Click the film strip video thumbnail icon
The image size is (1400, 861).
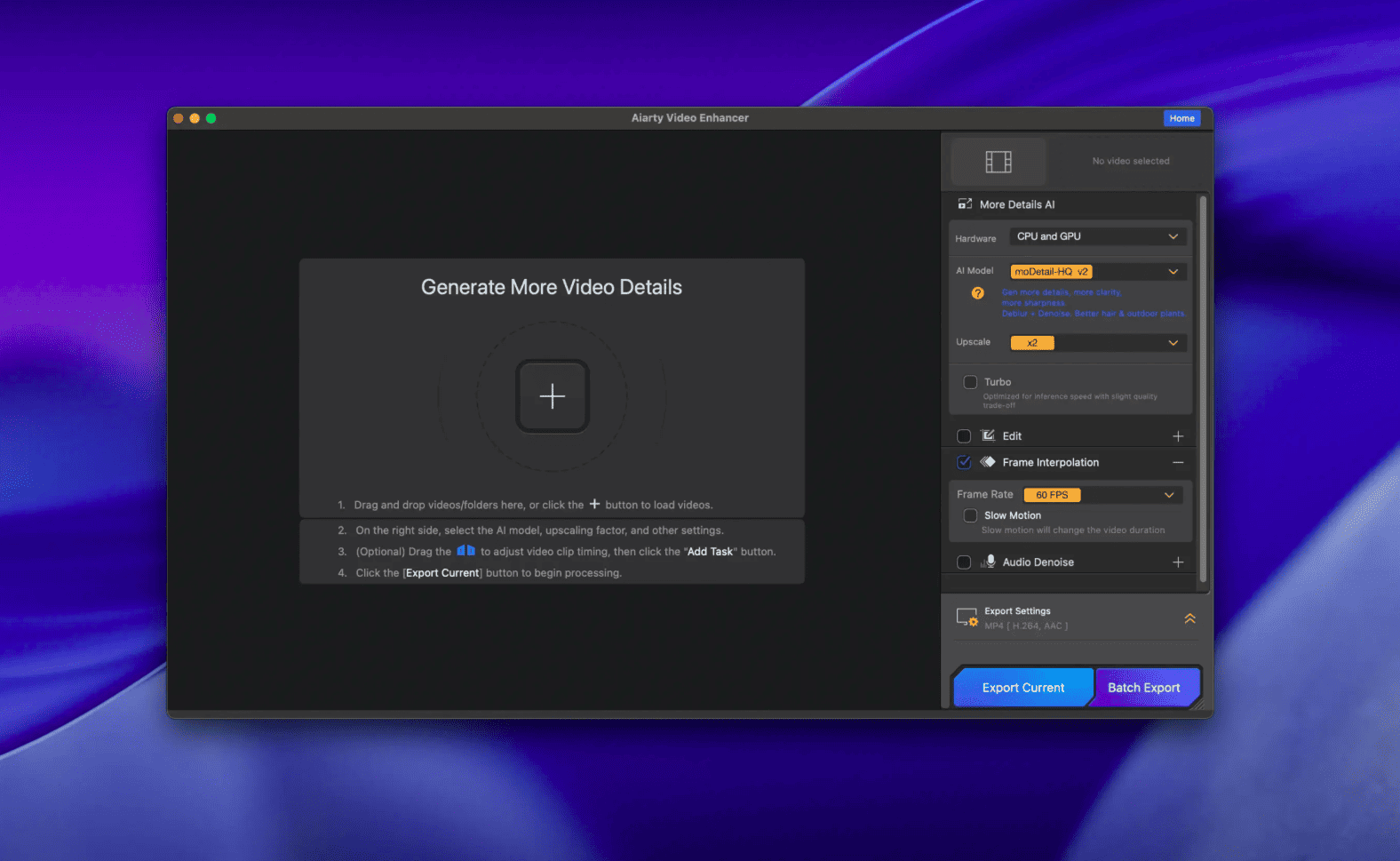tap(998, 162)
